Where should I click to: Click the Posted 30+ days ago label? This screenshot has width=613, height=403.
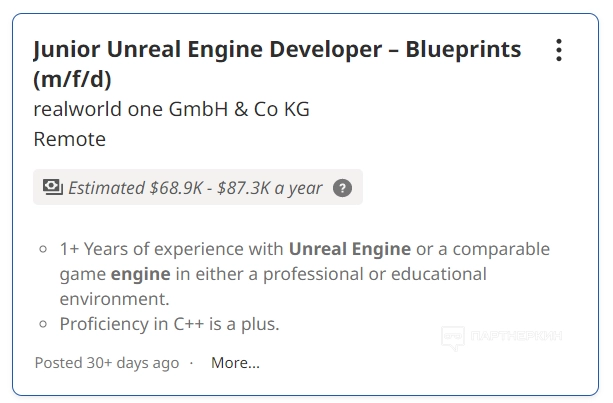point(107,363)
